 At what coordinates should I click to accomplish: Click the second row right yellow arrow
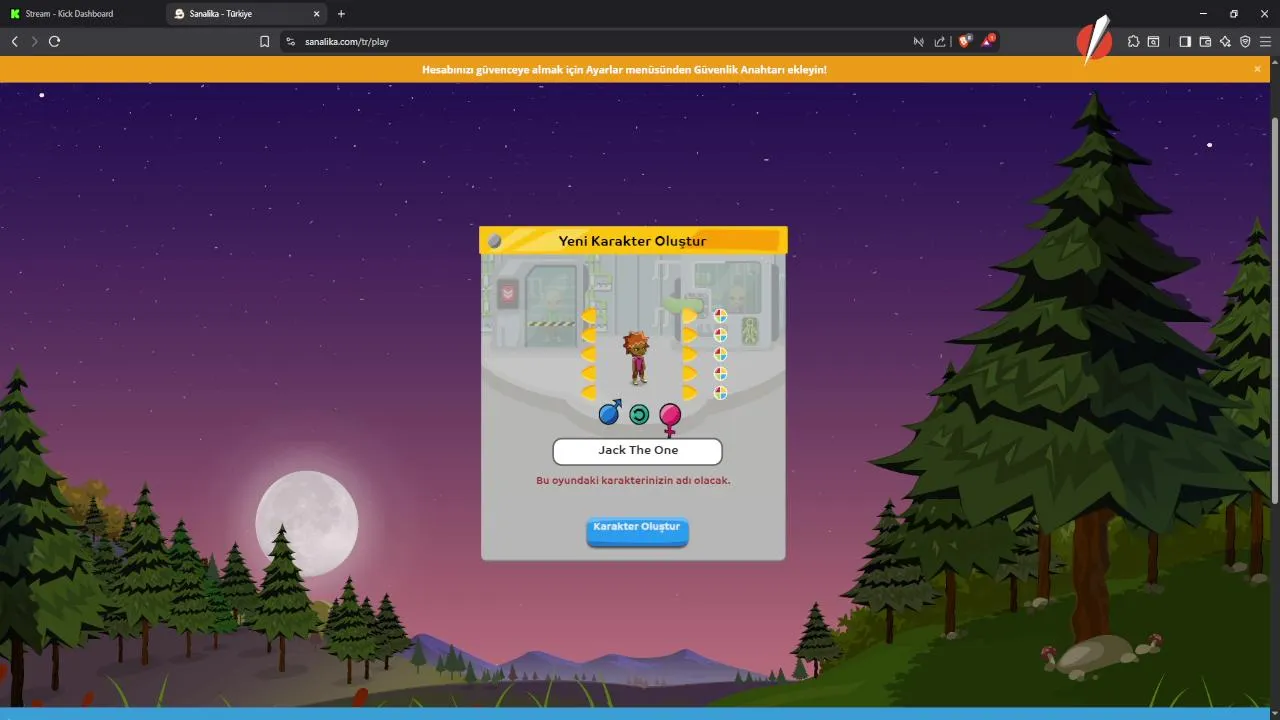[690, 335]
